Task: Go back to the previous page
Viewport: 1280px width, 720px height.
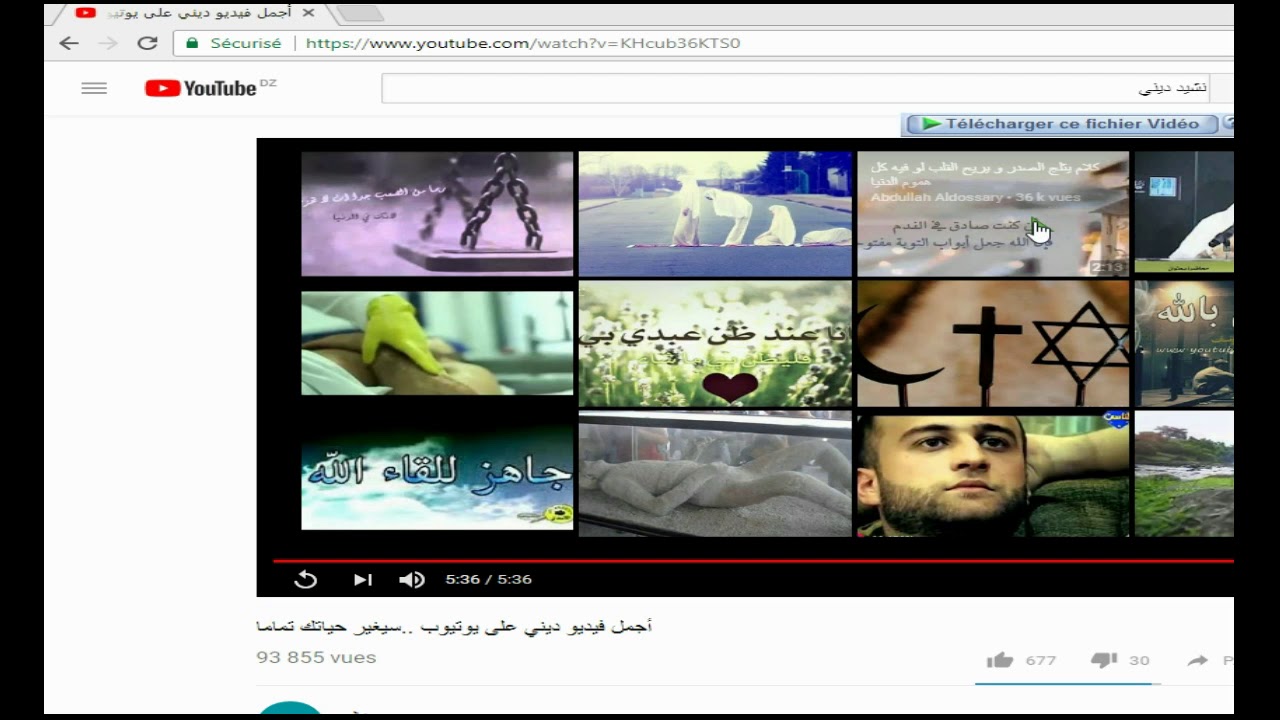Action: [68, 43]
